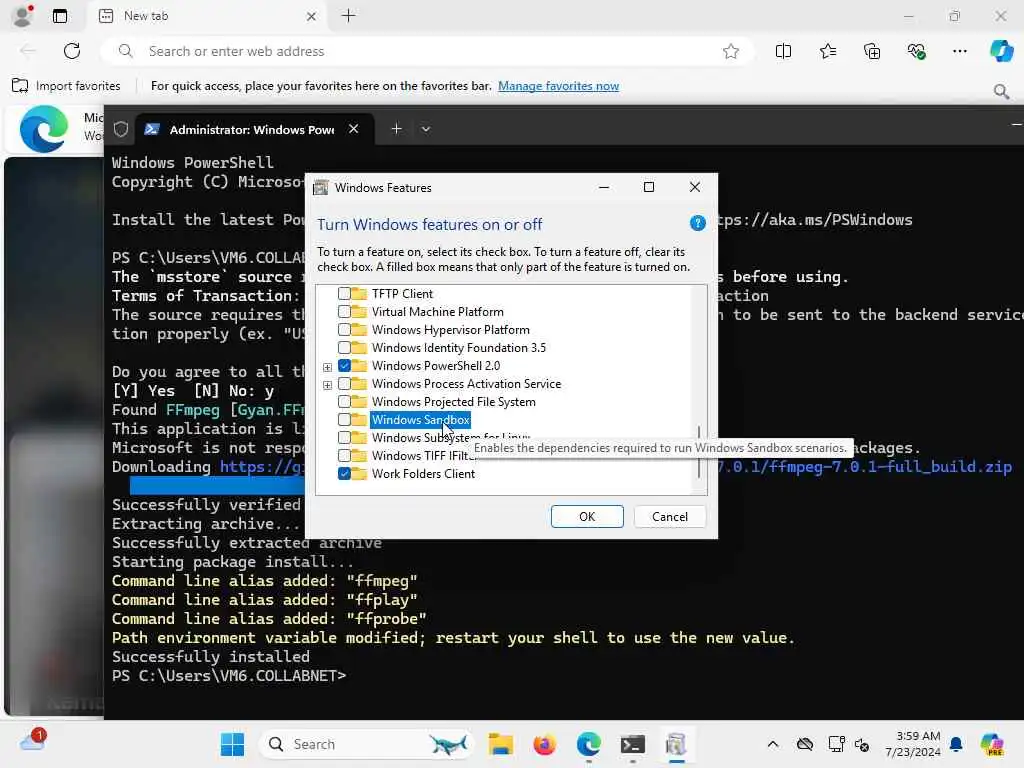Click the Import favorites button
Viewport: 1024px width, 768px height.
[x=67, y=86]
